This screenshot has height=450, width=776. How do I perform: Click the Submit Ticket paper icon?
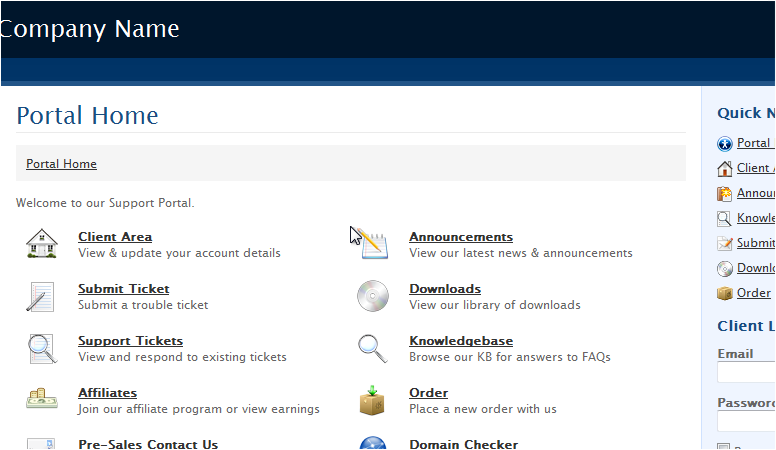click(x=41, y=297)
